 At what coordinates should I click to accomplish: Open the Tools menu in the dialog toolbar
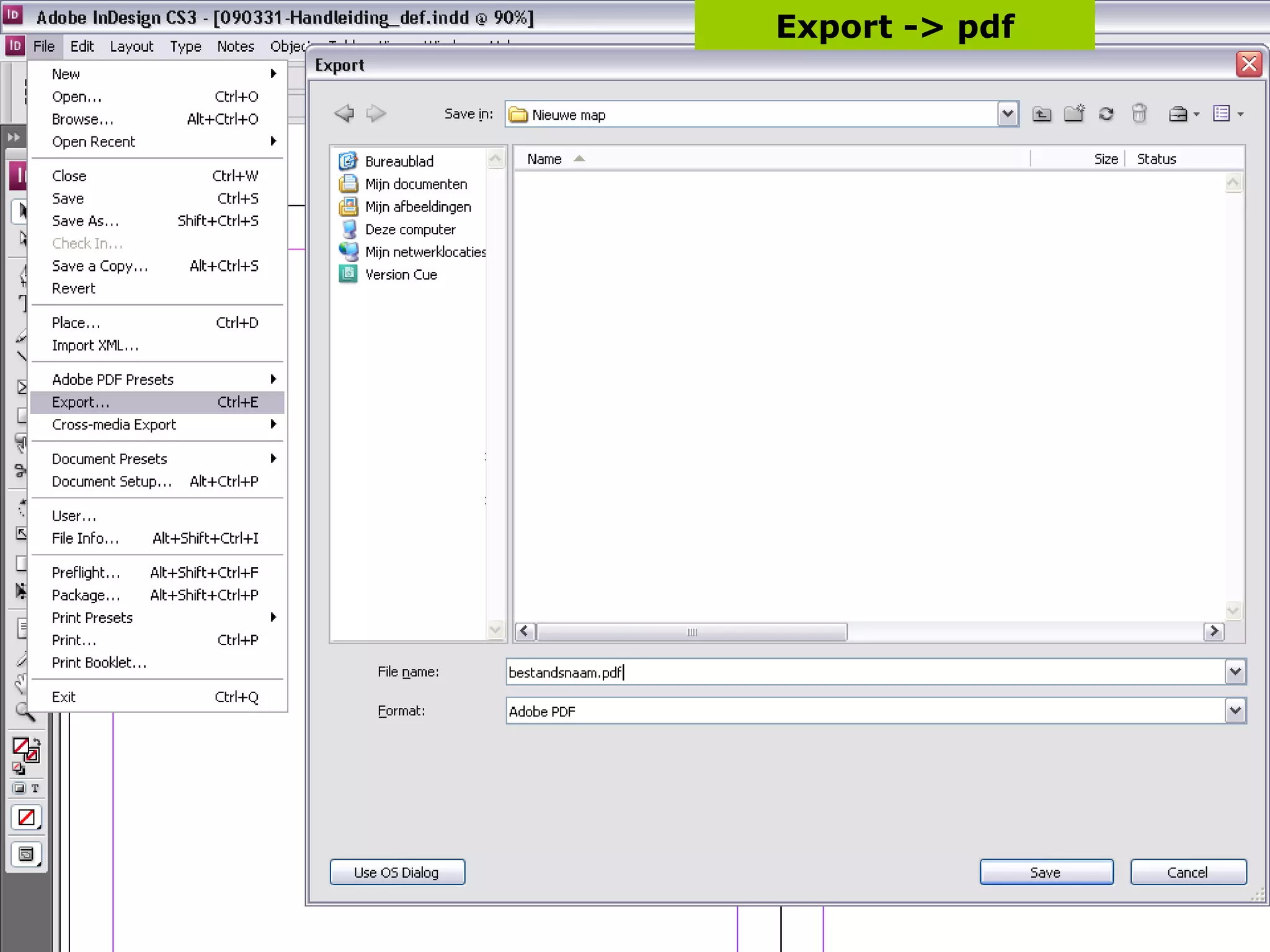coord(1183,114)
